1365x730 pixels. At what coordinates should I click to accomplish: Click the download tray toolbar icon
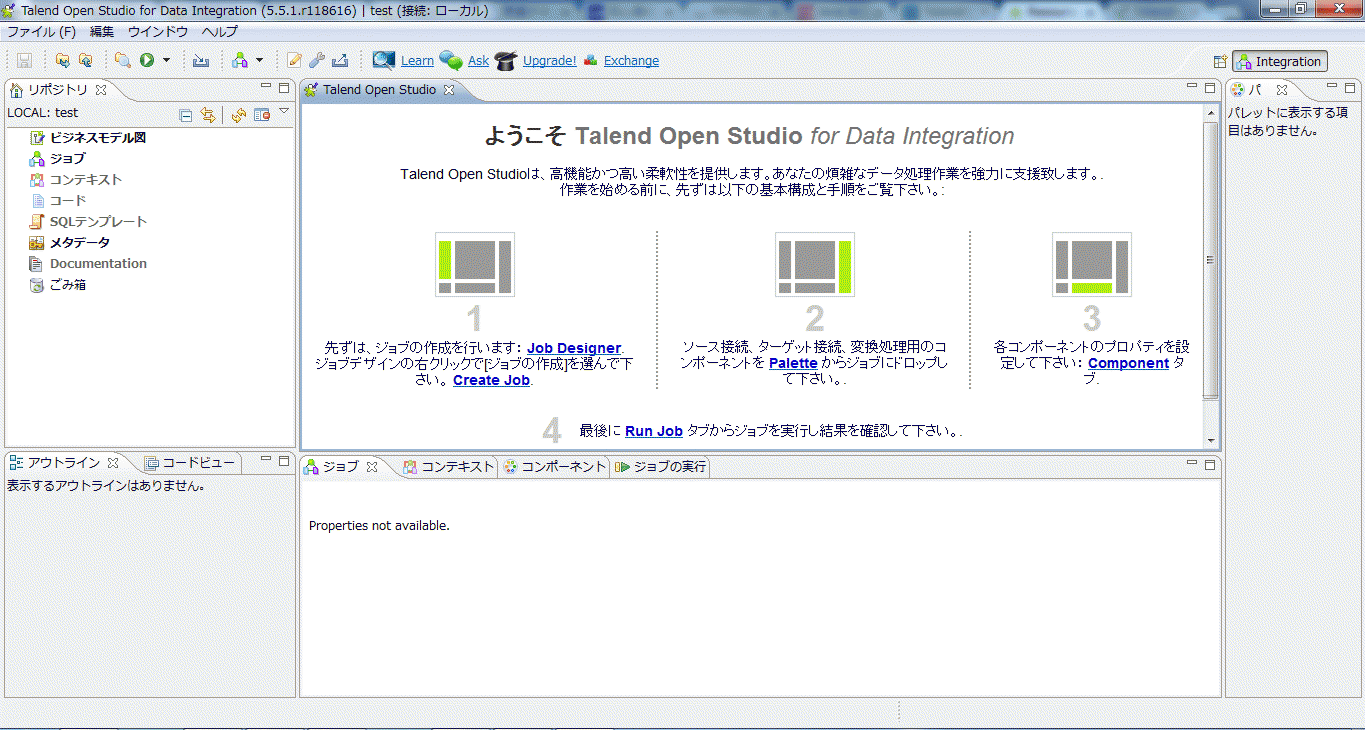tap(201, 61)
